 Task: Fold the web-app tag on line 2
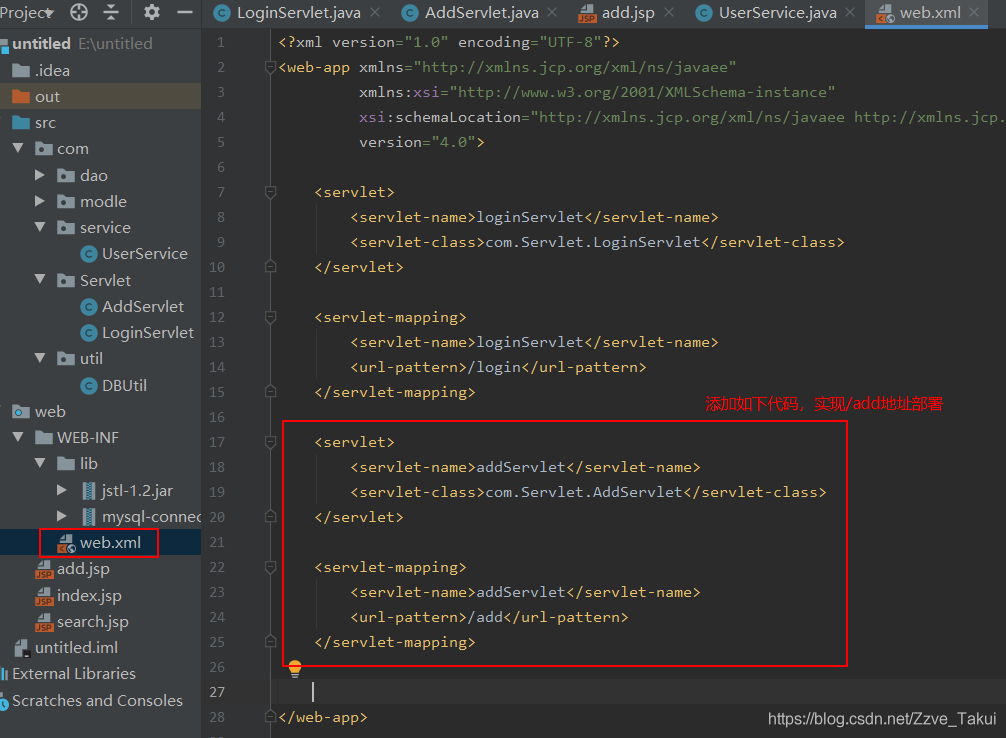pos(270,67)
